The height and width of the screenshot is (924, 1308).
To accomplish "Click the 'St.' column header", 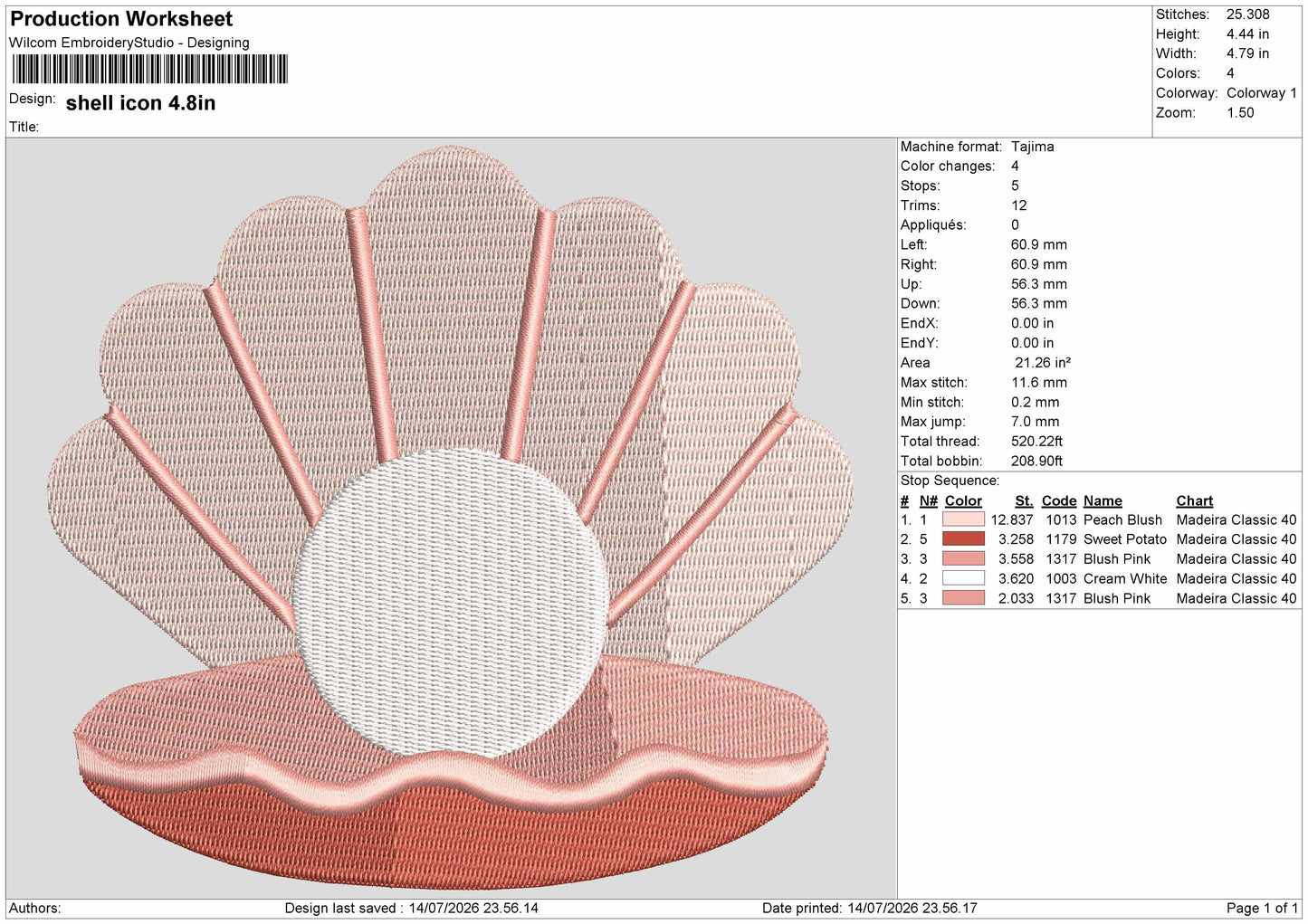I will 1024,501.
